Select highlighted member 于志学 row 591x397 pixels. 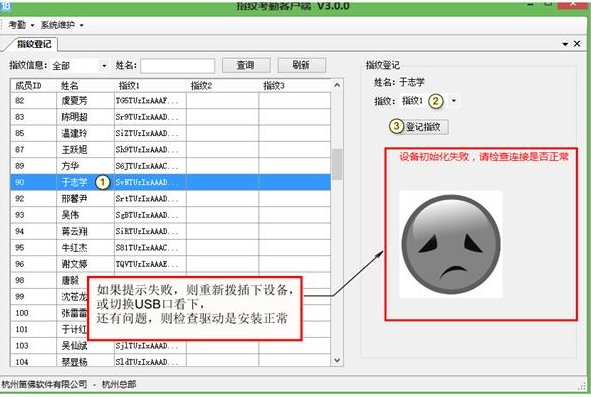tap(170, 182)
